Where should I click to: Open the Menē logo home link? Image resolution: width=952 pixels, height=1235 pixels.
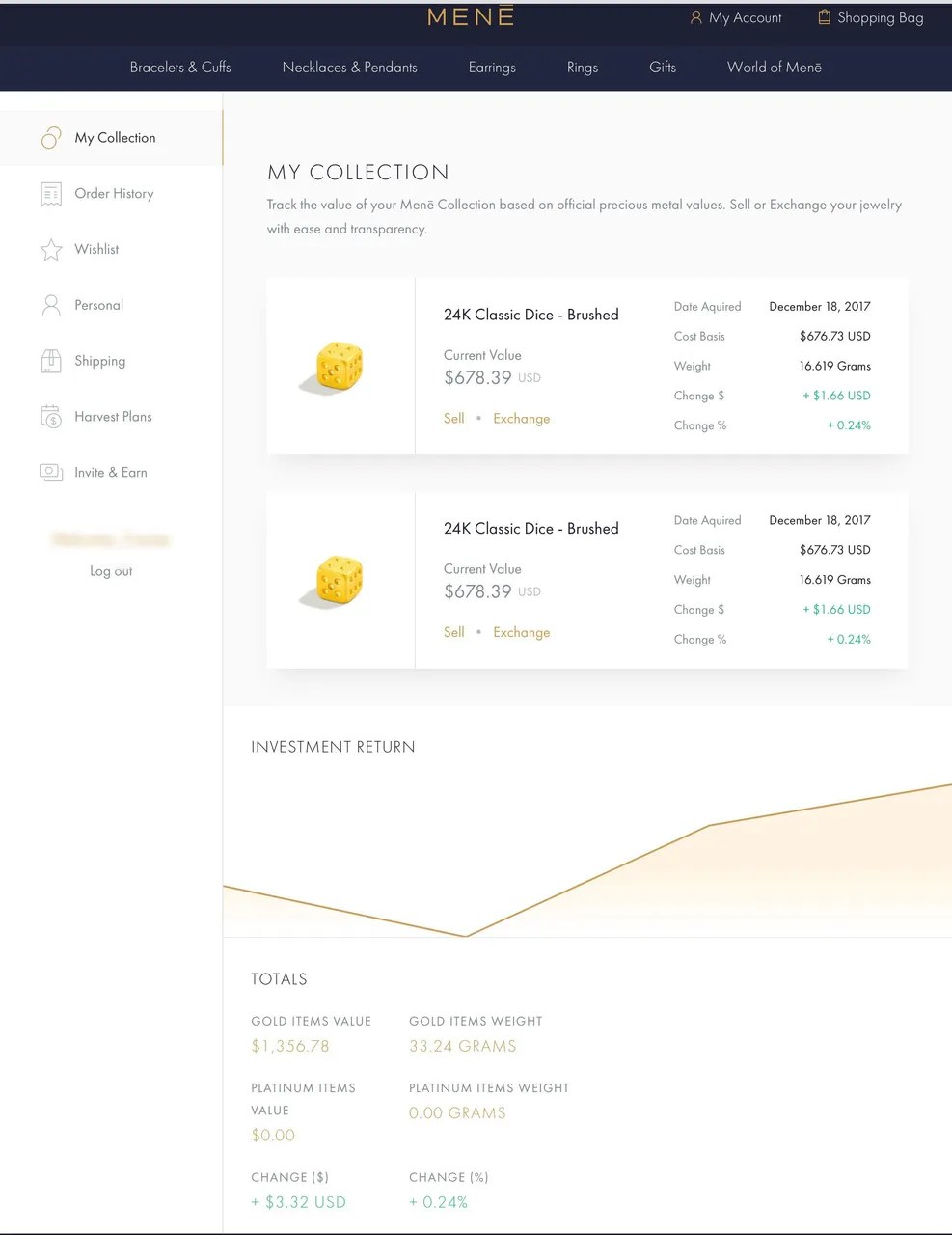coord(471,16)
